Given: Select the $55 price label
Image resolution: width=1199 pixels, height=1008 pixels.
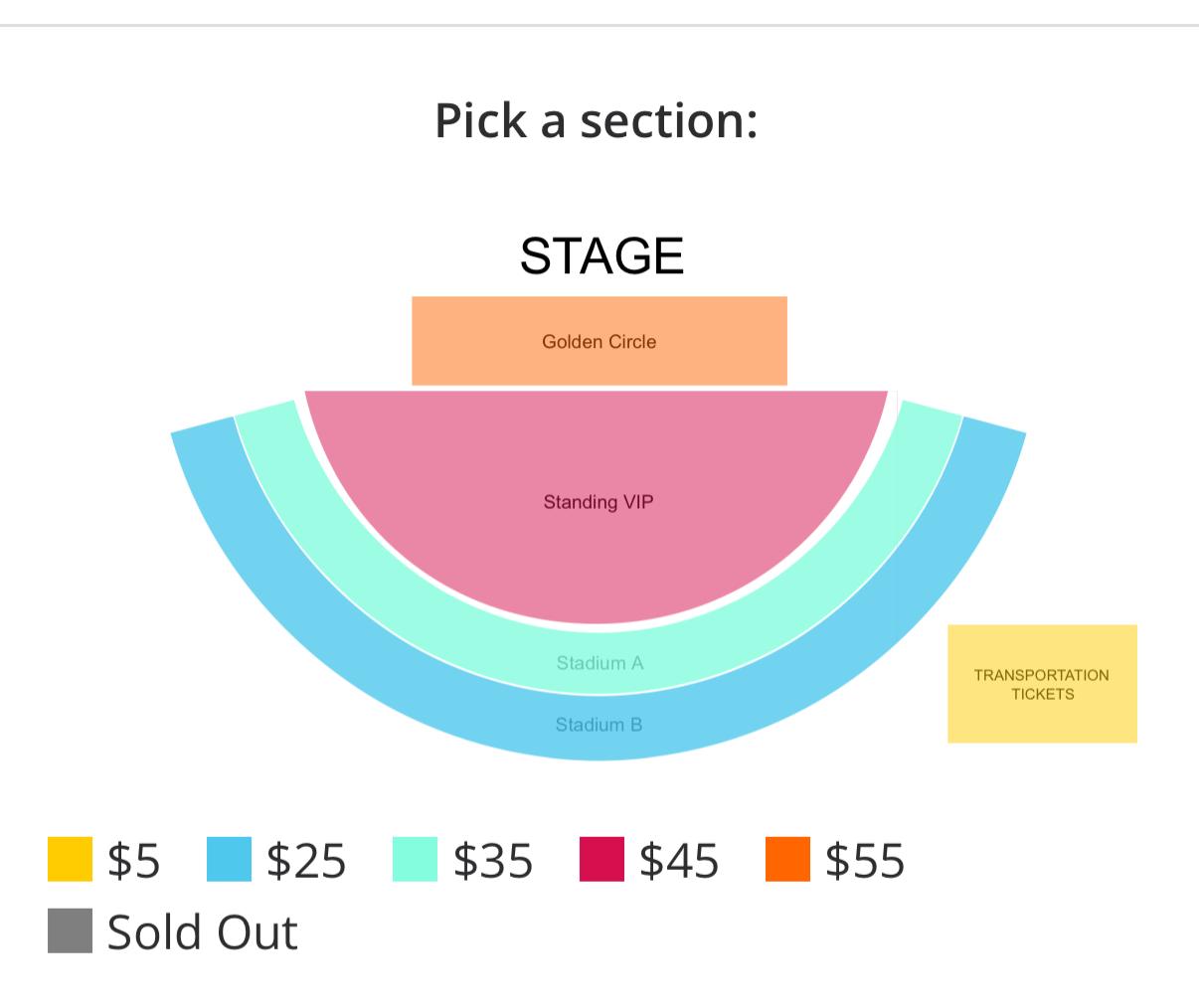Looking at the screenshot, I should (x=865, y=860).
